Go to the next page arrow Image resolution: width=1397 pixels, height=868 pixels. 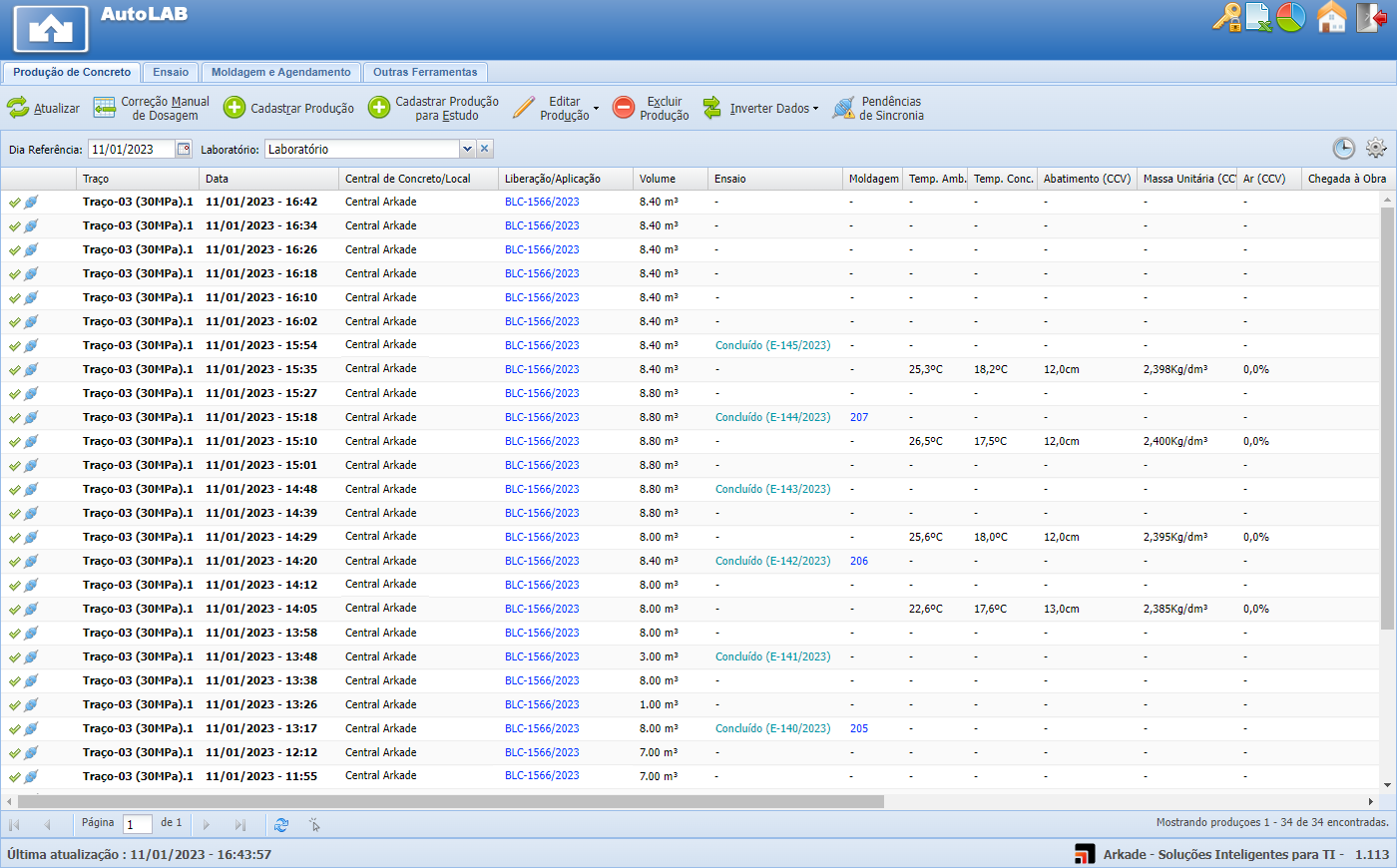coord(207,824)
